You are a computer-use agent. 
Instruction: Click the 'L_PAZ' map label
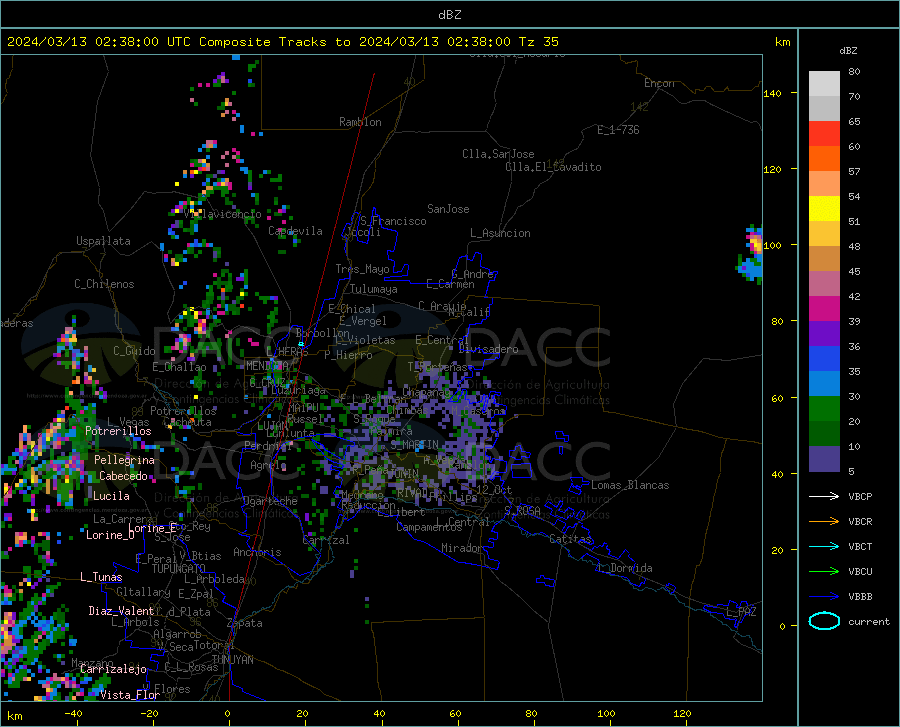click(x=741, y=612)
